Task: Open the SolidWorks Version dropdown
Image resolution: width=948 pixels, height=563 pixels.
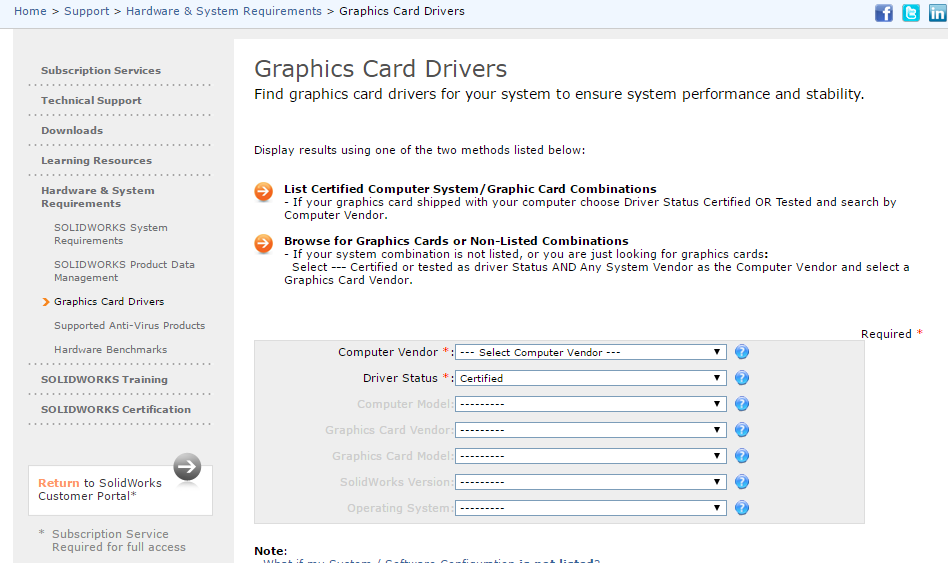Action: (x=590, y=482)
